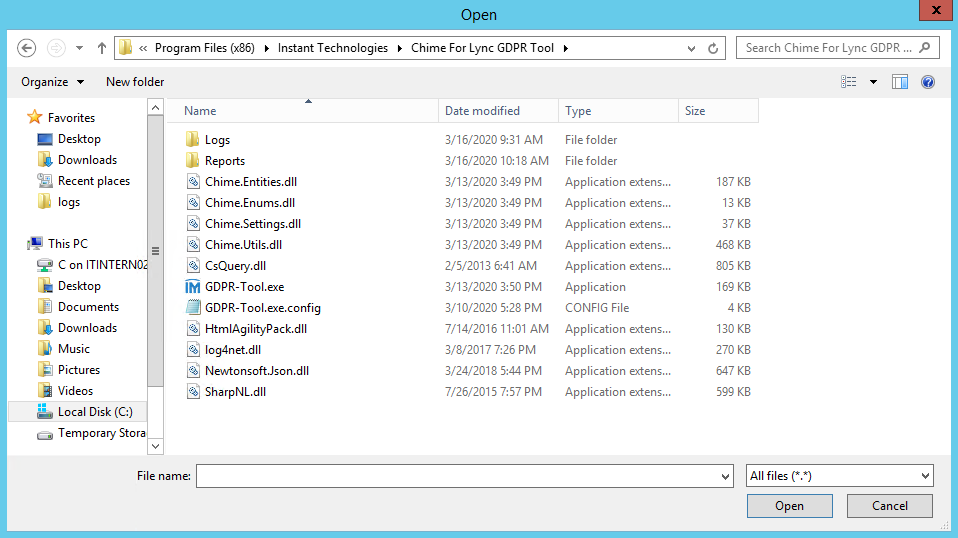This screenshot has width=958, height=538.
Task: Click the Refresh button in address bar
Action: point(713,48)
